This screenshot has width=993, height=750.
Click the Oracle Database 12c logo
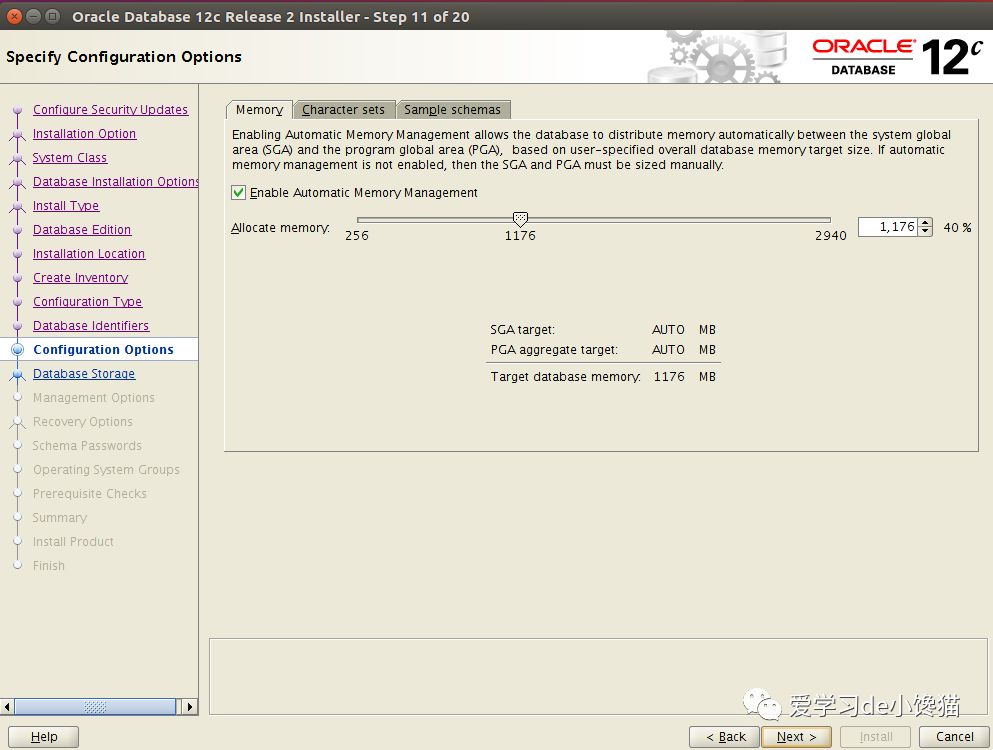[897, 56]
